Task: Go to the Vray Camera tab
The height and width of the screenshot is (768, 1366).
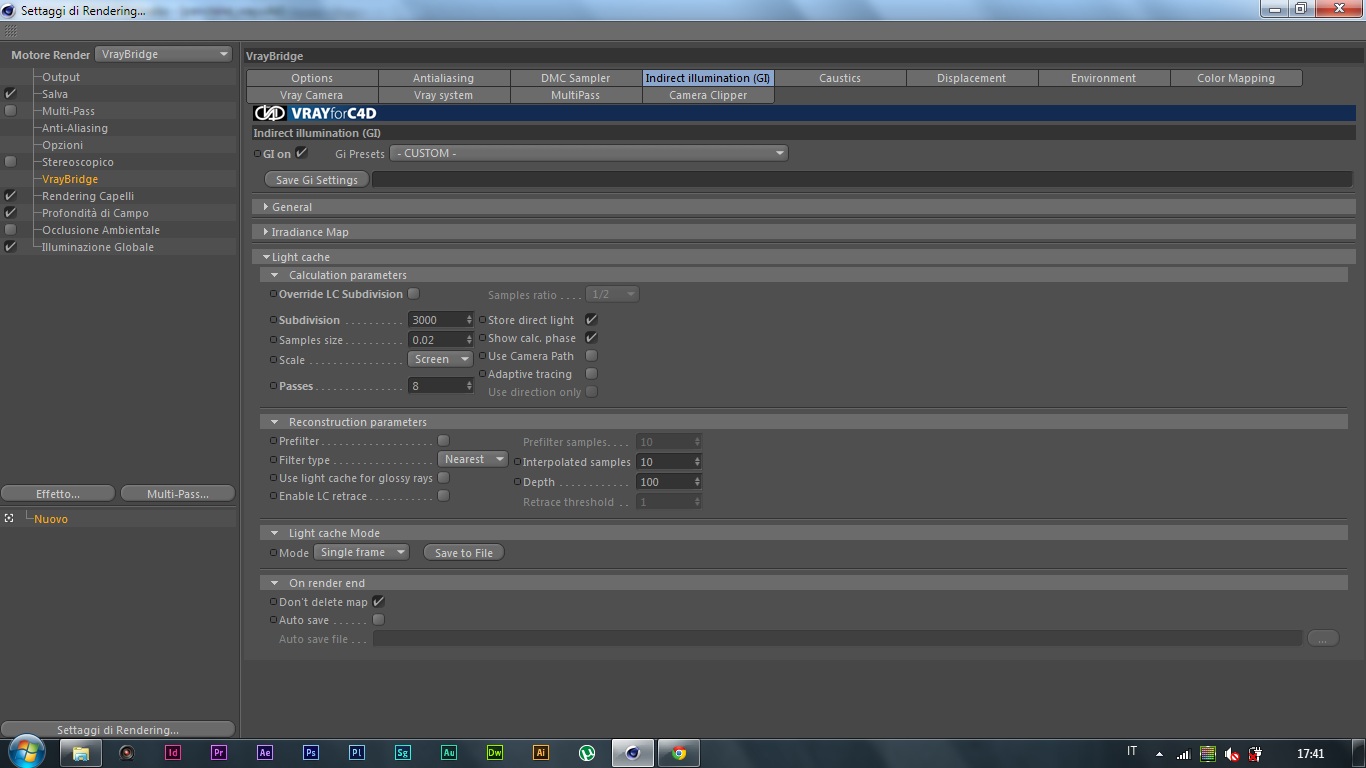Action: tap(312, 95)
